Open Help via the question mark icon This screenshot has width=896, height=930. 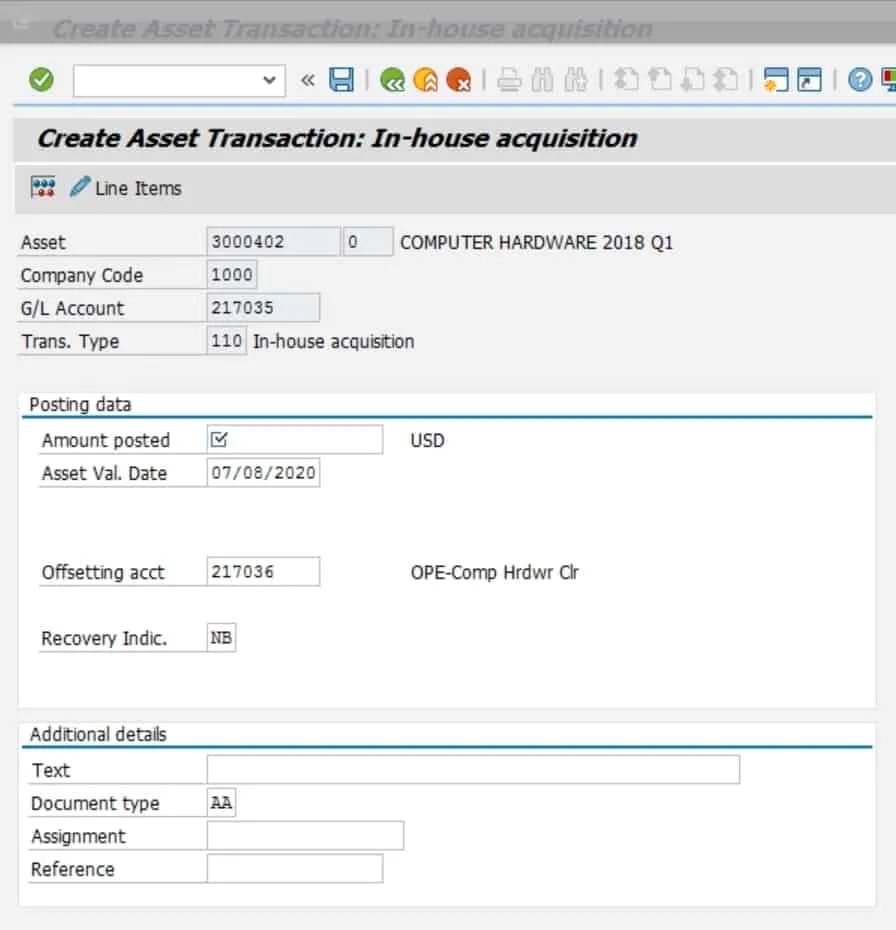pyautogui.click(x=859, y=80)
